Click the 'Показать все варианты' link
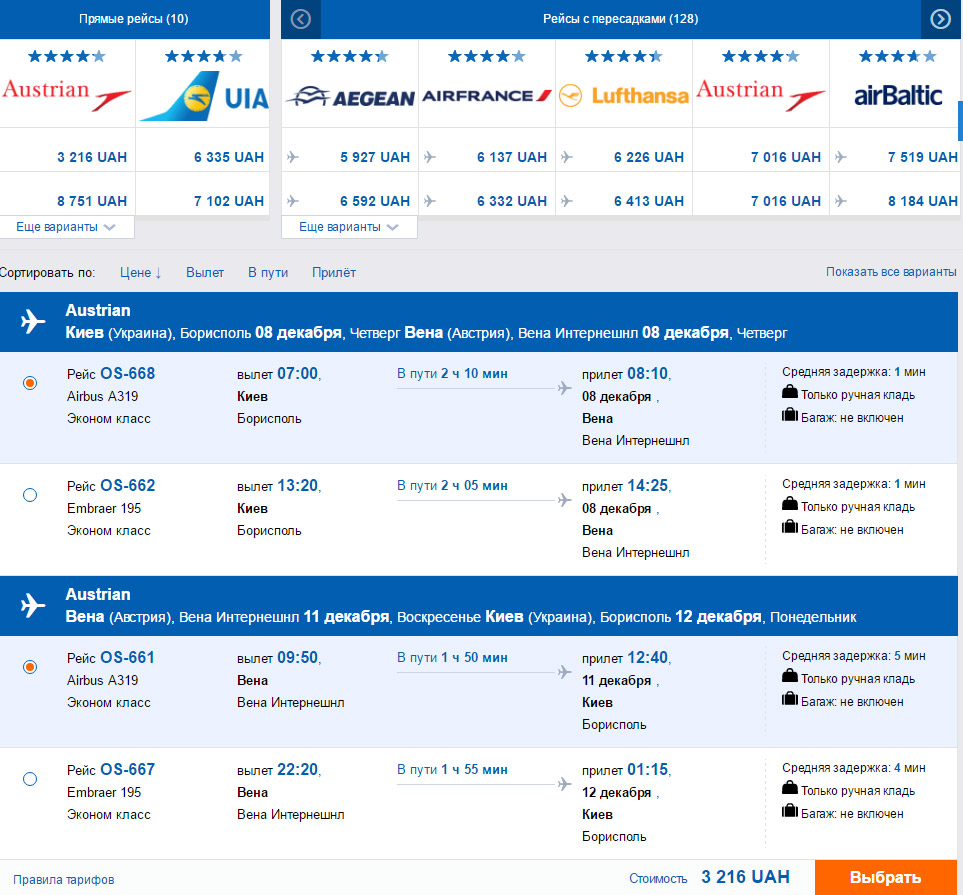Image resolution: width=963 pixels, height=895 pixels. click(891, 272)
